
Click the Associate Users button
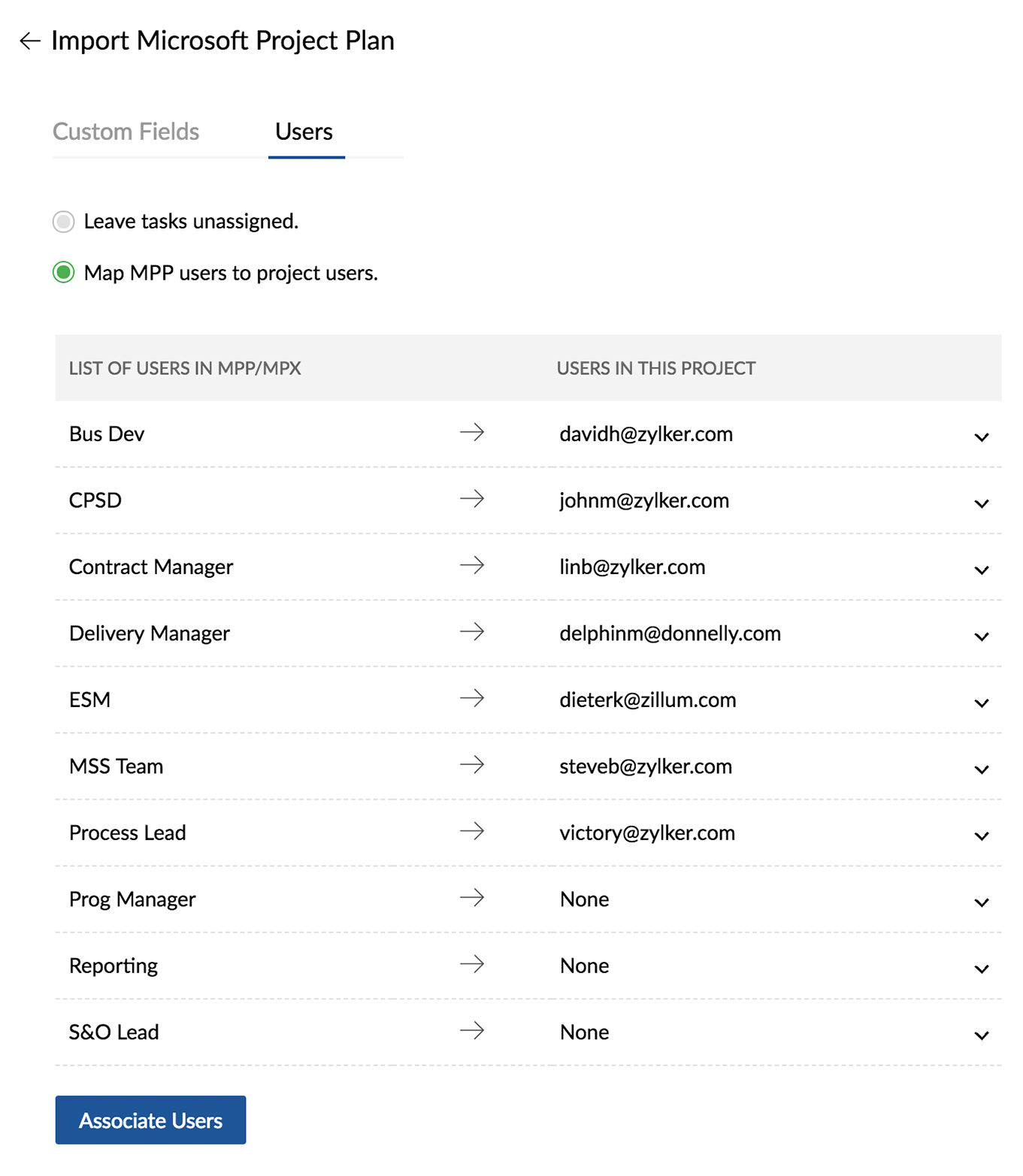coord(150,1120)
